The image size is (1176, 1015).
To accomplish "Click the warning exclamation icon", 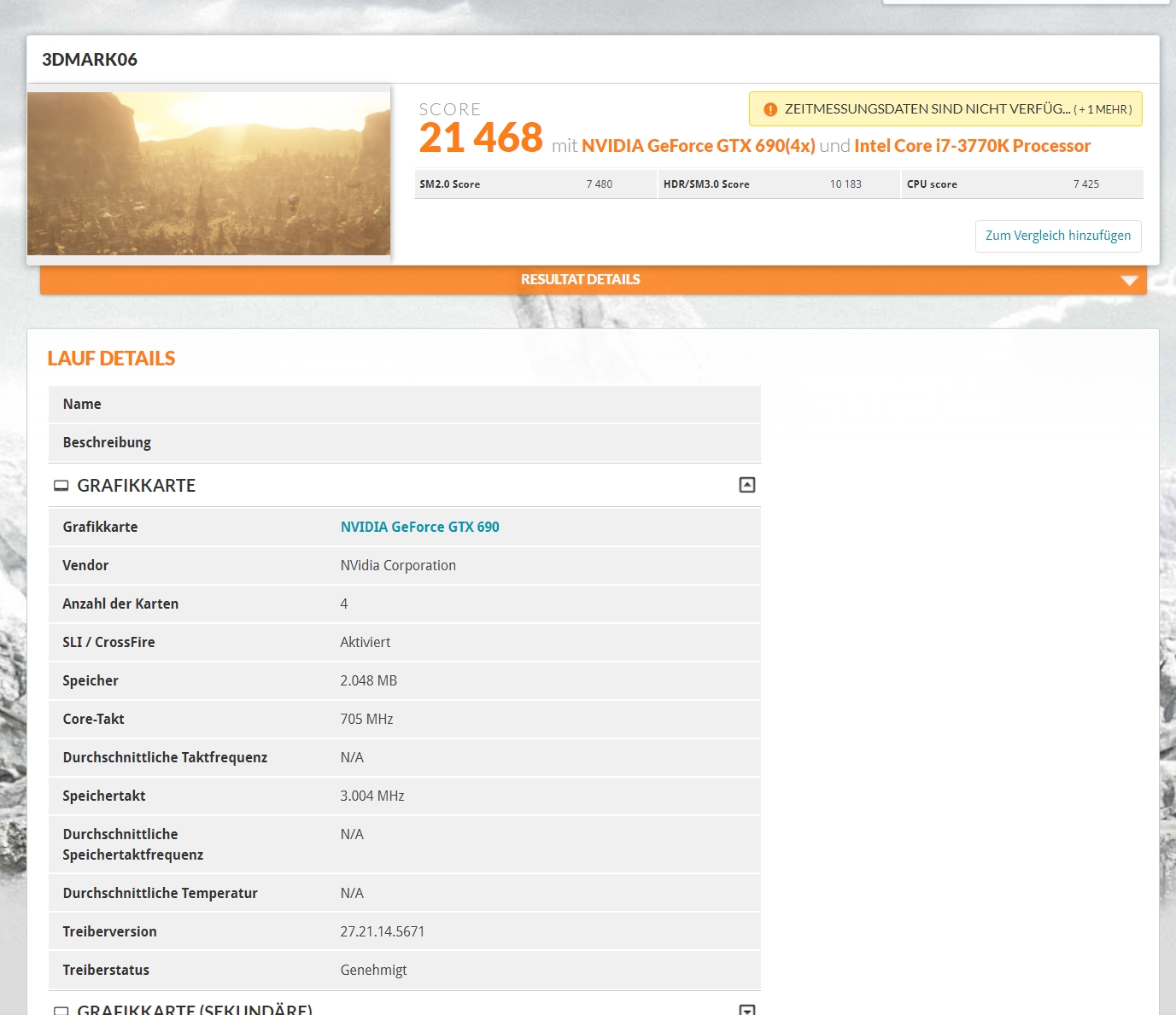I will point(769,109).
